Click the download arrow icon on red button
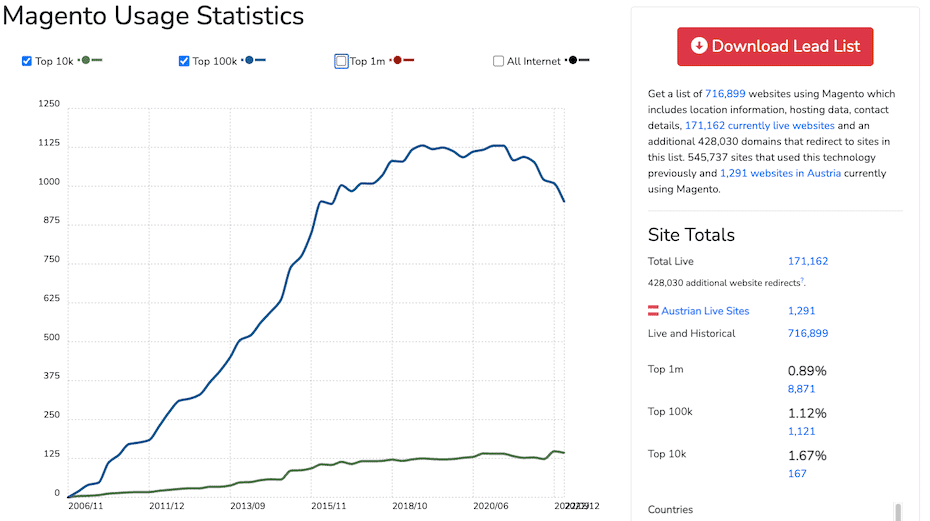930x521 pixels. point(699,46)
